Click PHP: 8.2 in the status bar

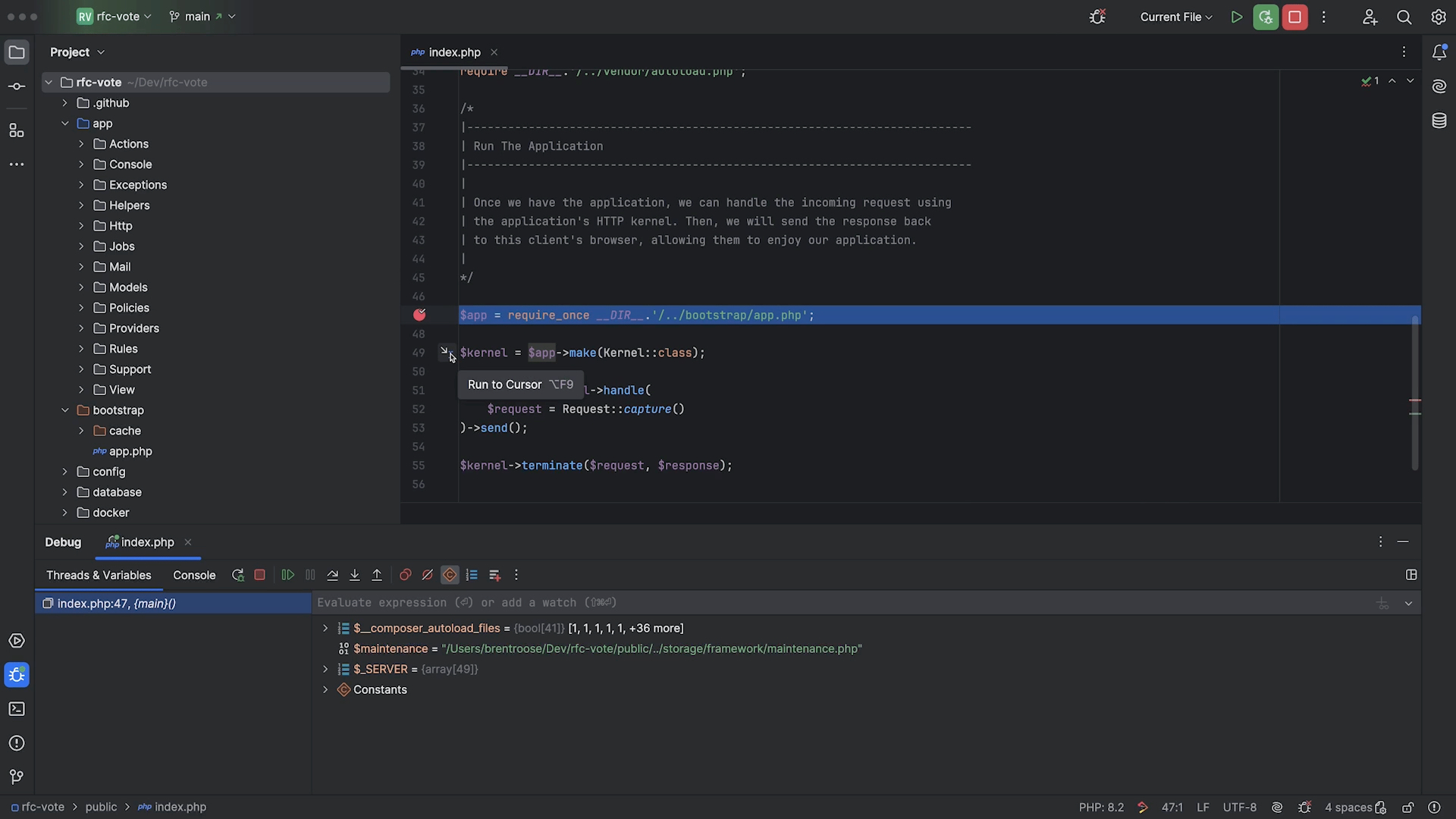pos(1101,808)
